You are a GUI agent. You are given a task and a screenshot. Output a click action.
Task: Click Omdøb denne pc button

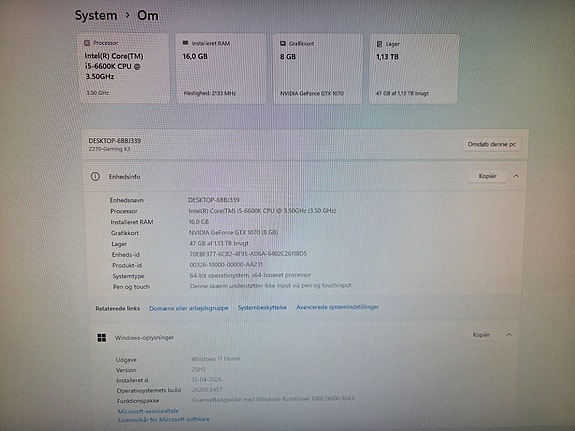tap(491, 145)
